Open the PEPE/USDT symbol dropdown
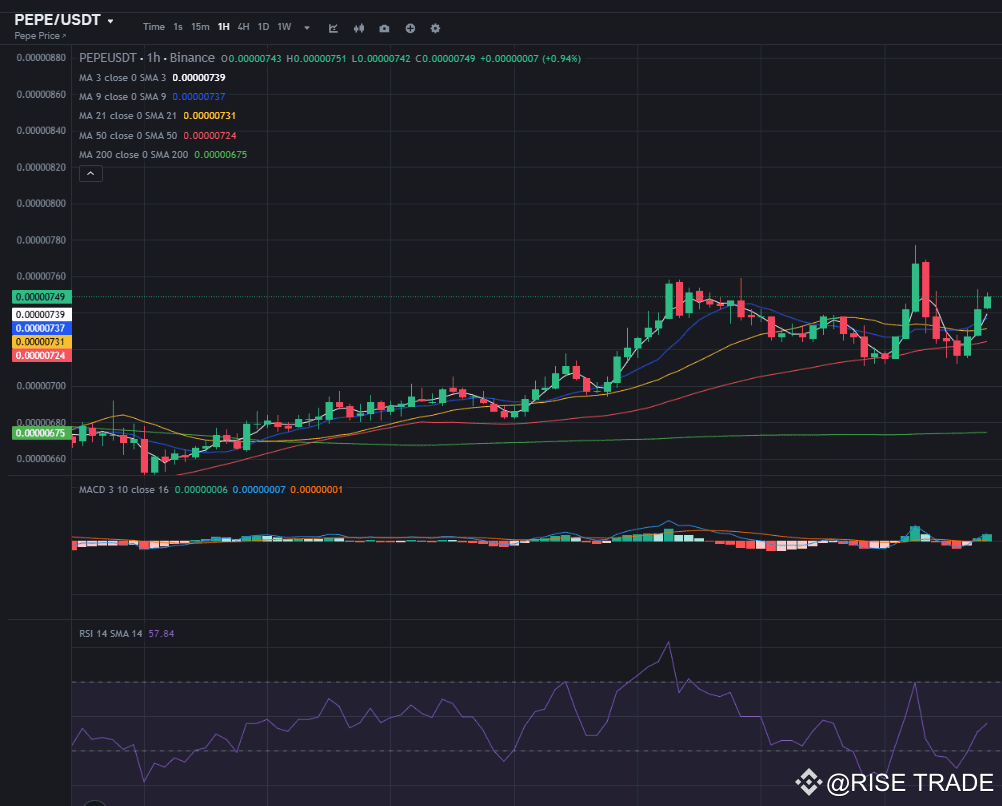This screenshot has height=806, width=1002. [x=60, y=19]
